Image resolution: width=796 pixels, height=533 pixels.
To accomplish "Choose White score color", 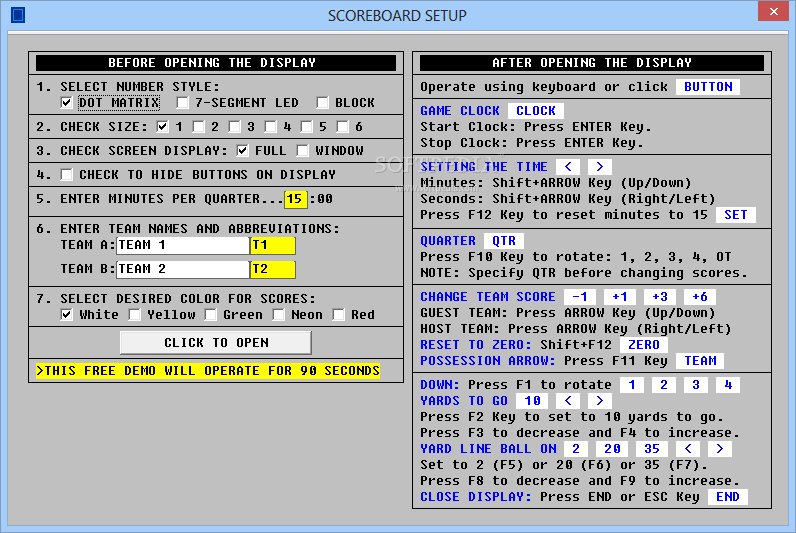I will coord(67,315).
